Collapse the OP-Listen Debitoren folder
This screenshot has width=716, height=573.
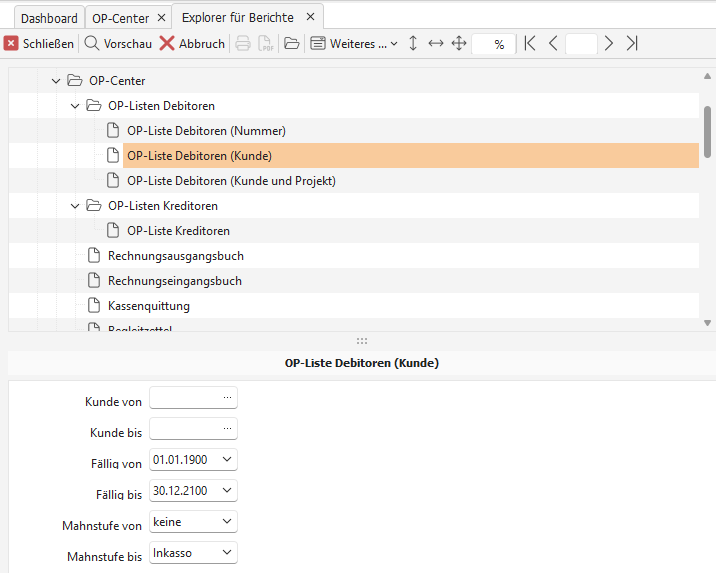(75, 106)
